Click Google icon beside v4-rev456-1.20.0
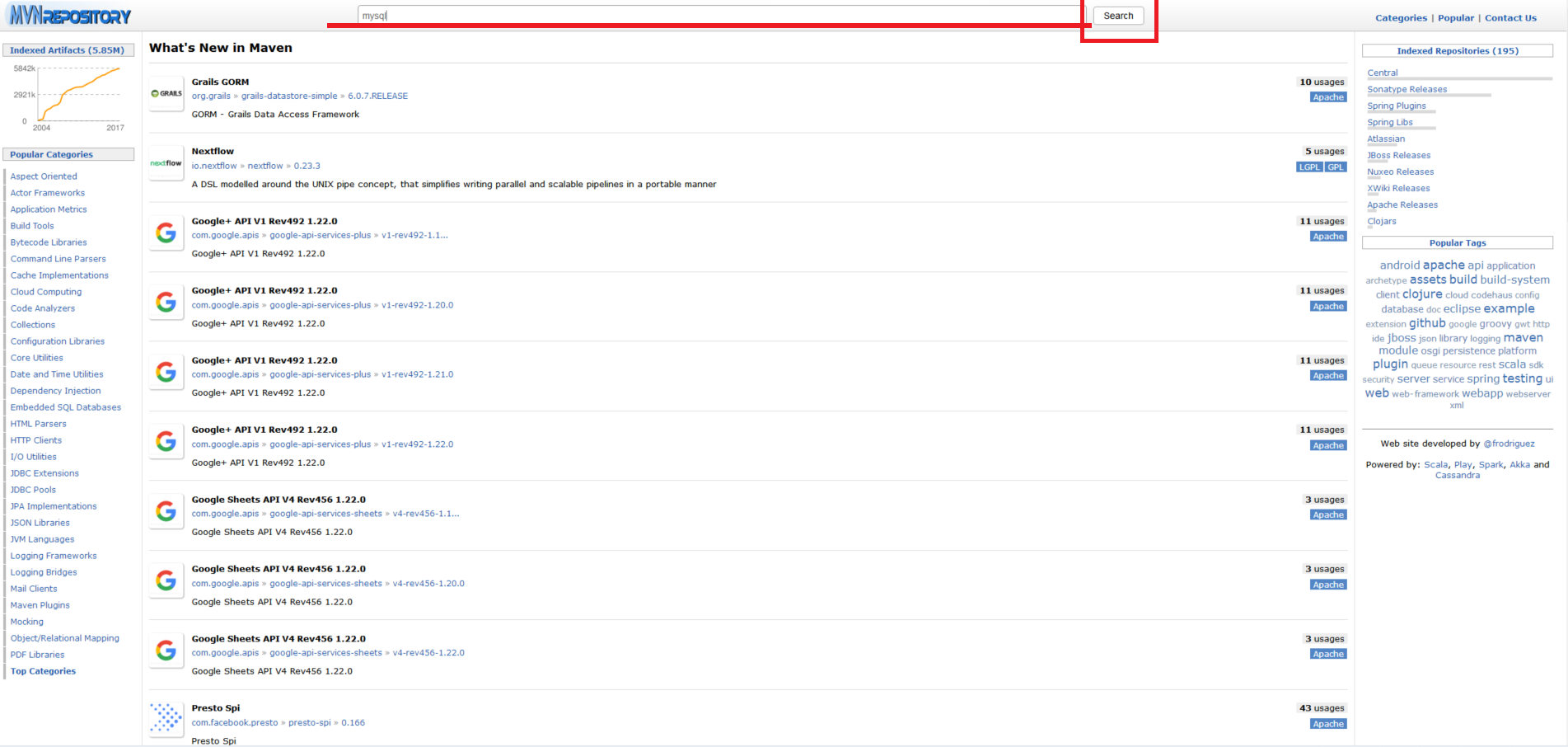Screen dimensions: 1568x747 tap(166, 581)
